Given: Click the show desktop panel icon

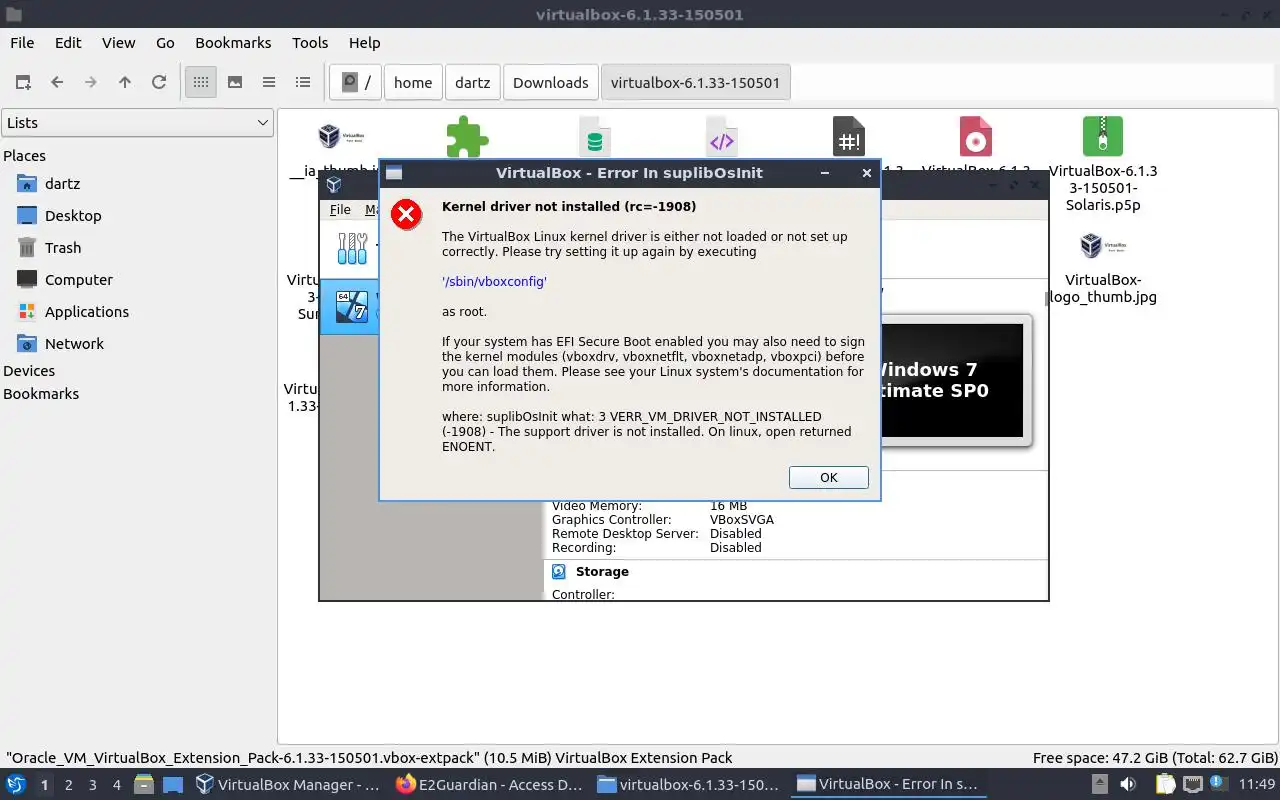Looking at the screenshot, I should (x=173, y=785).
